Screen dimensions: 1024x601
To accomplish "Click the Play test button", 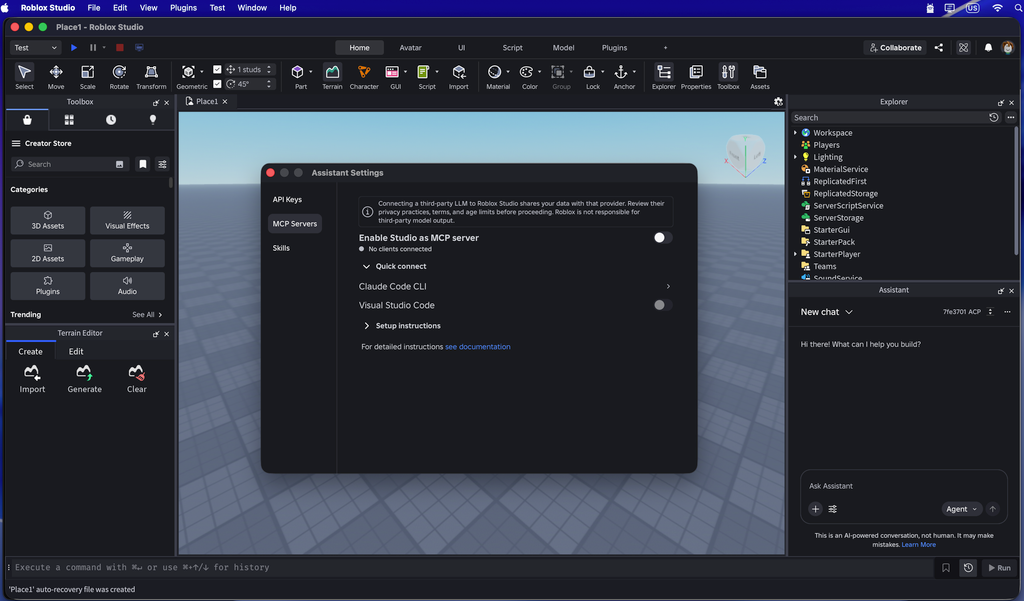I will pos(74,48).
